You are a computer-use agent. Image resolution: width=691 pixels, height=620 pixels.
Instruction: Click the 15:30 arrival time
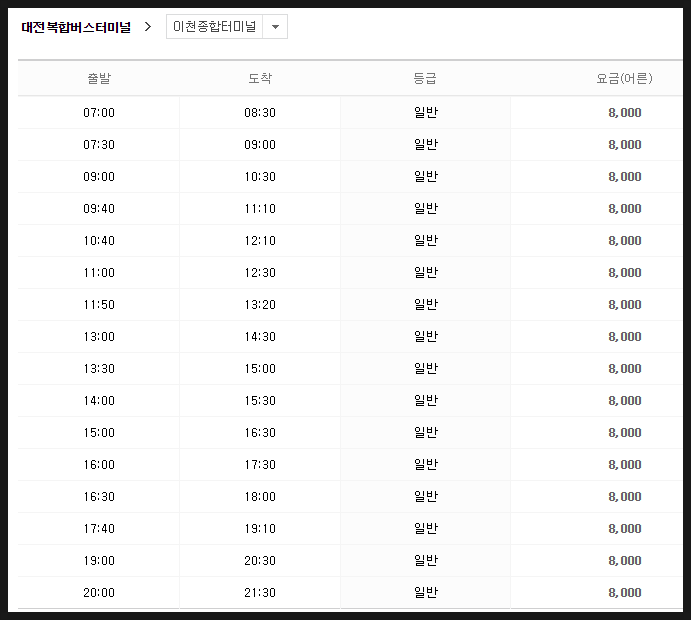260,401
